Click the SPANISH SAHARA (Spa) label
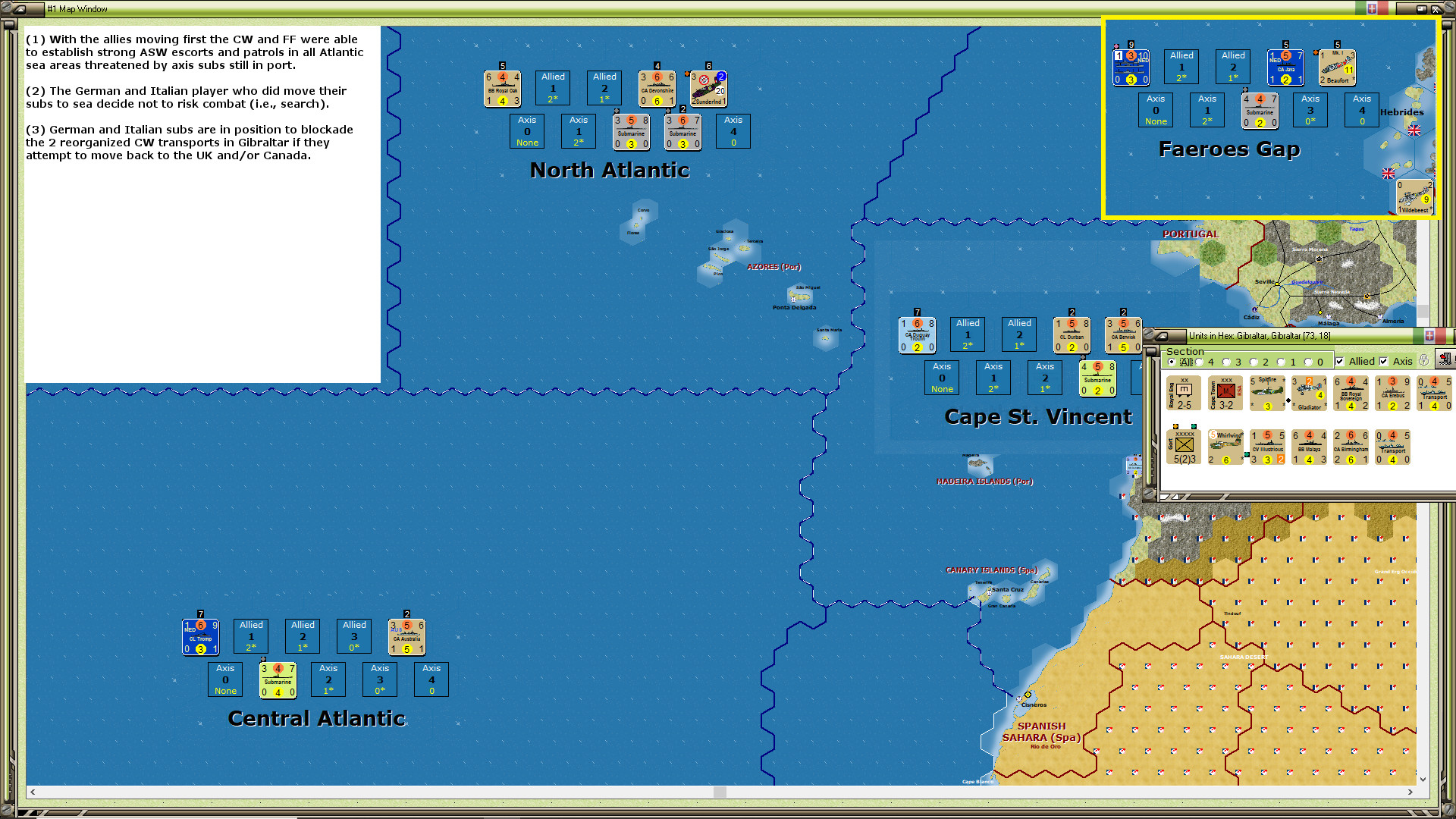 pos(1041,732)
